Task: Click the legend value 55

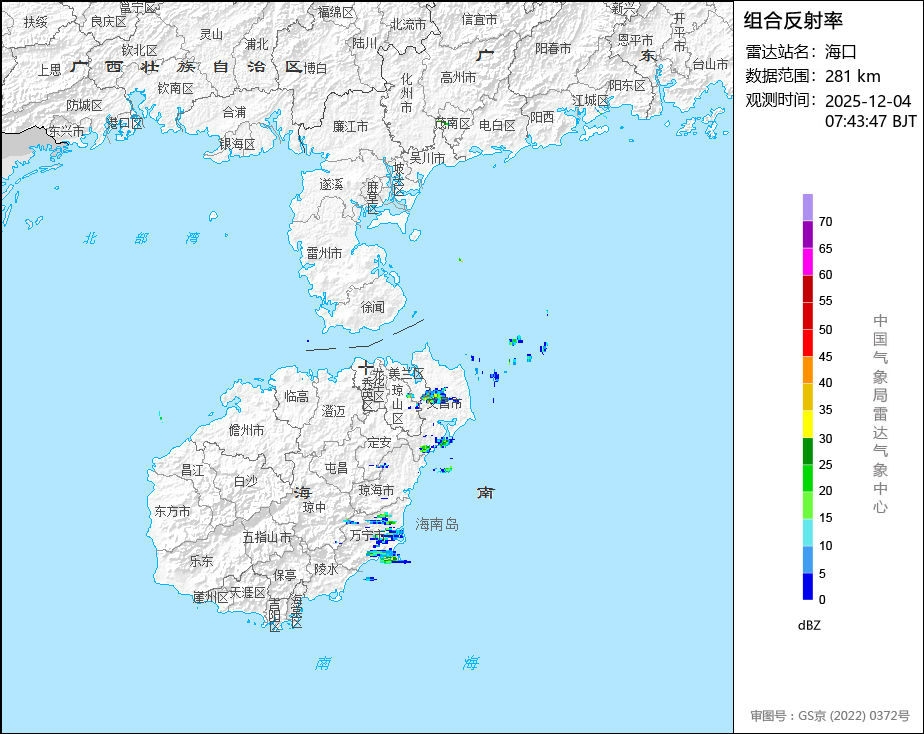Action: click(x=826, y=301)
